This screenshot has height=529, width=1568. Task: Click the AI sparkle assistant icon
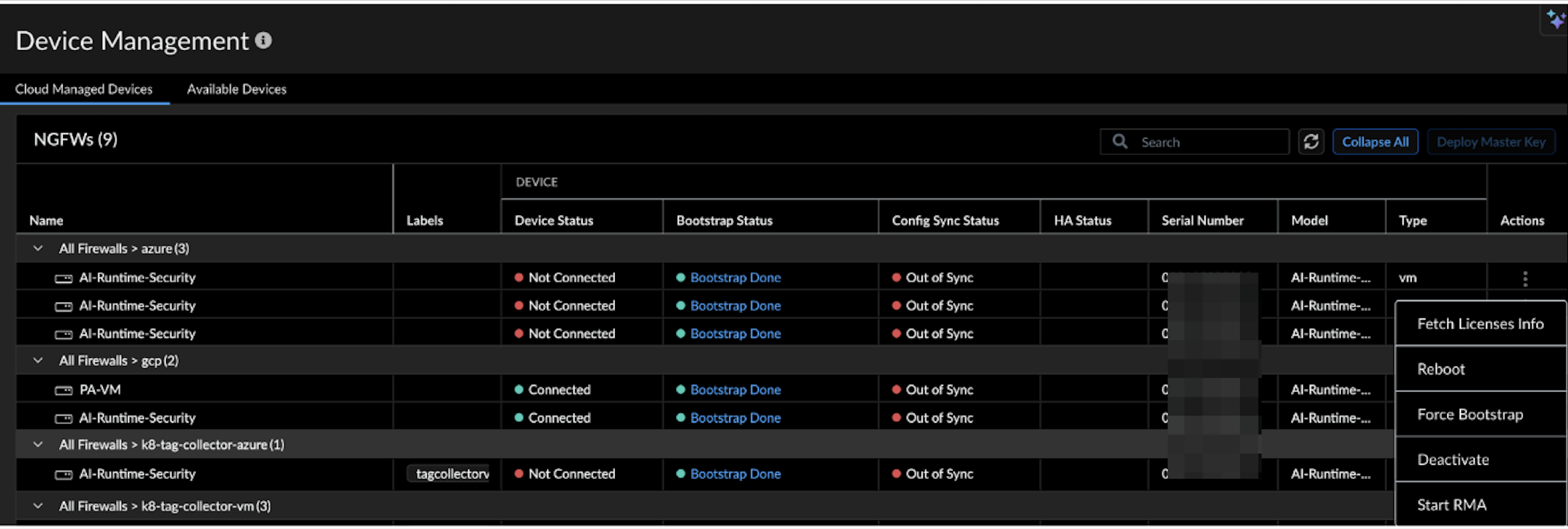pos(1555,20)
